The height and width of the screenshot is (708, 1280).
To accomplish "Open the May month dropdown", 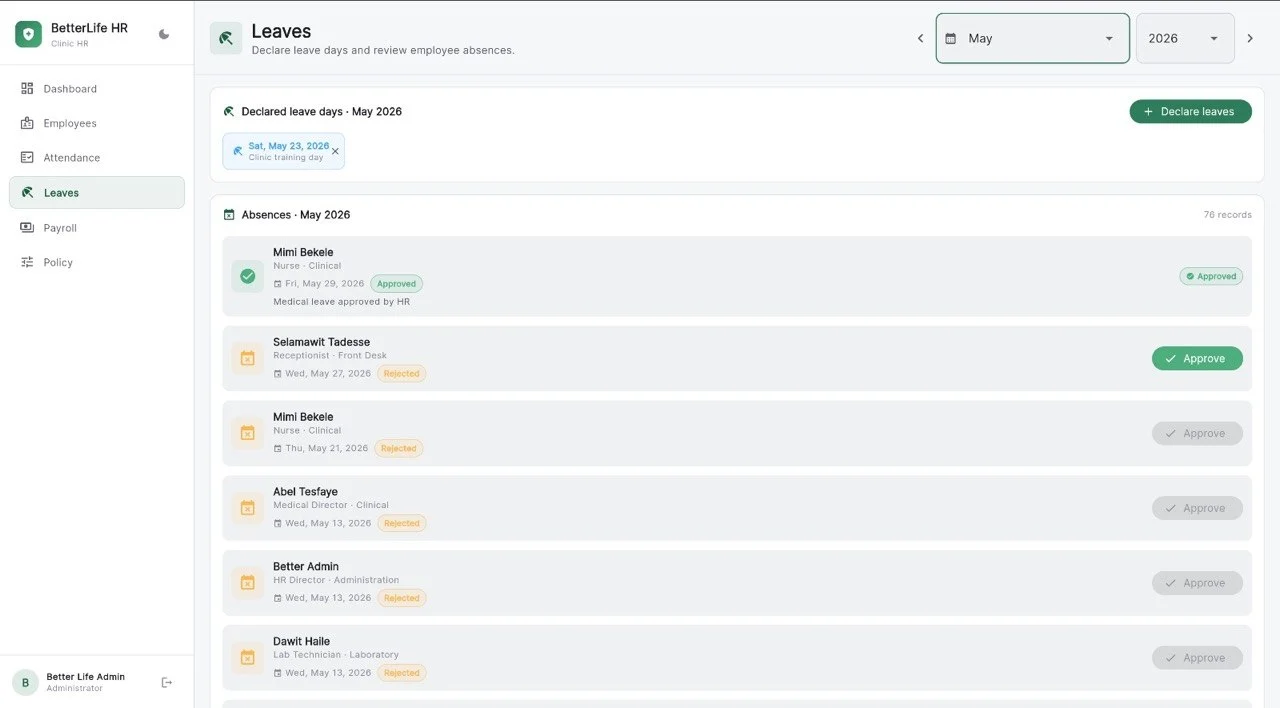I will coord(1033,38).
